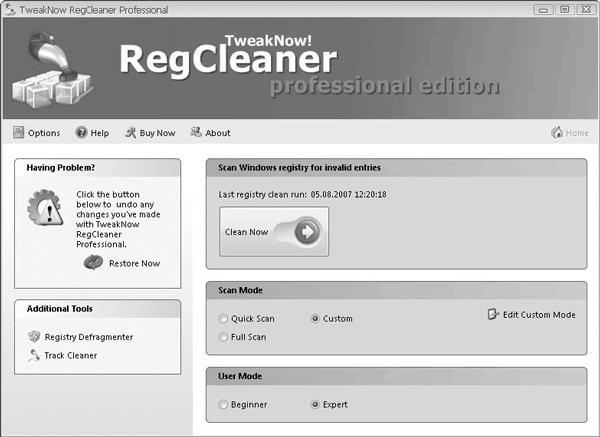Start the Clean Now button
The width and height of the screenshot is (600, 437).
click(x=274, y=232)
